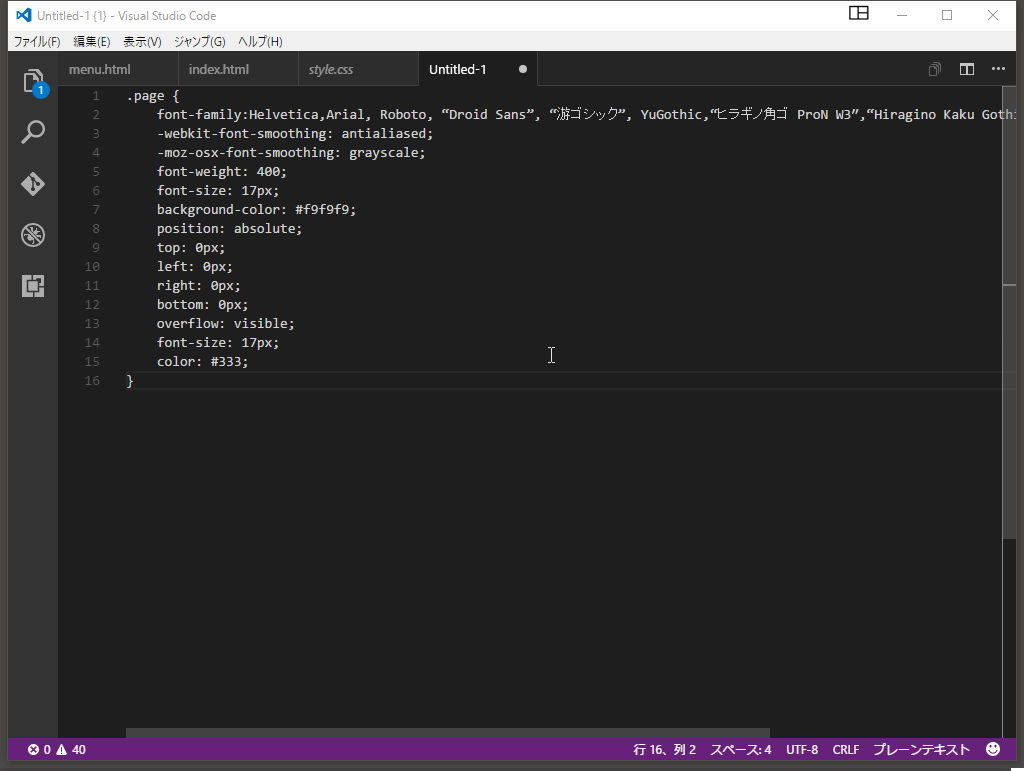Show opened editors icon in the tab bar

[935, 69]
